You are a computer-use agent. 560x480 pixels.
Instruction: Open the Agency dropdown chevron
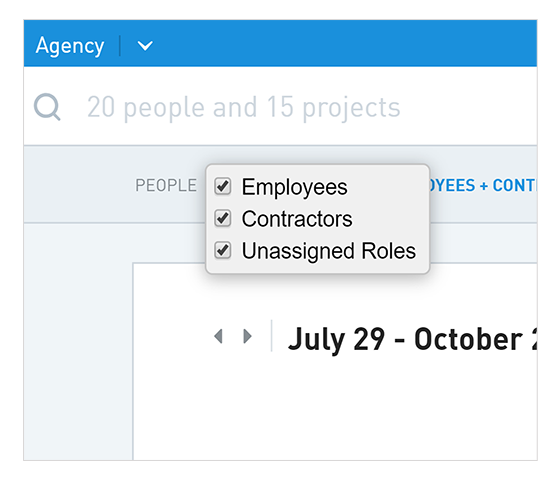[x=145, y=46]
